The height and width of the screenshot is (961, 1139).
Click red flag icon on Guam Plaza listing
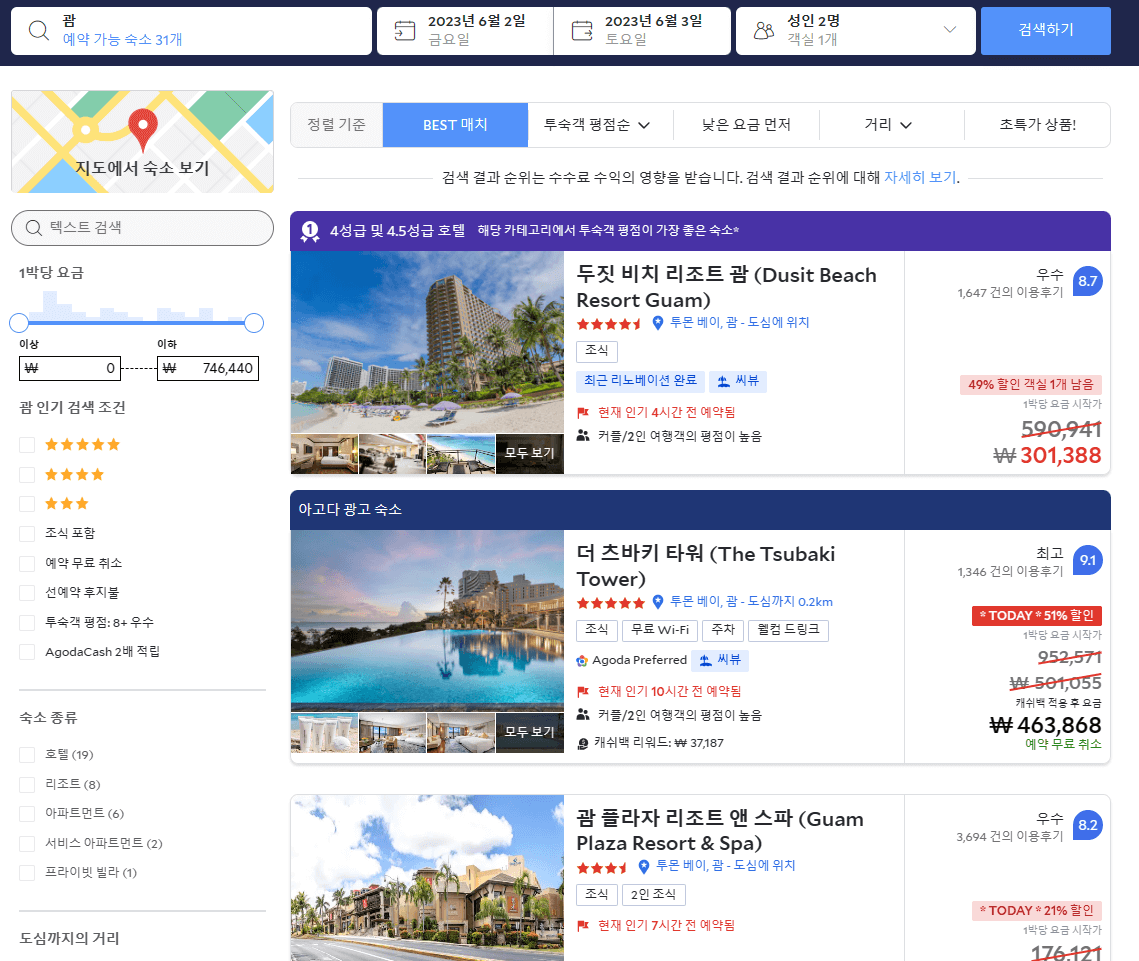[583, 925]
